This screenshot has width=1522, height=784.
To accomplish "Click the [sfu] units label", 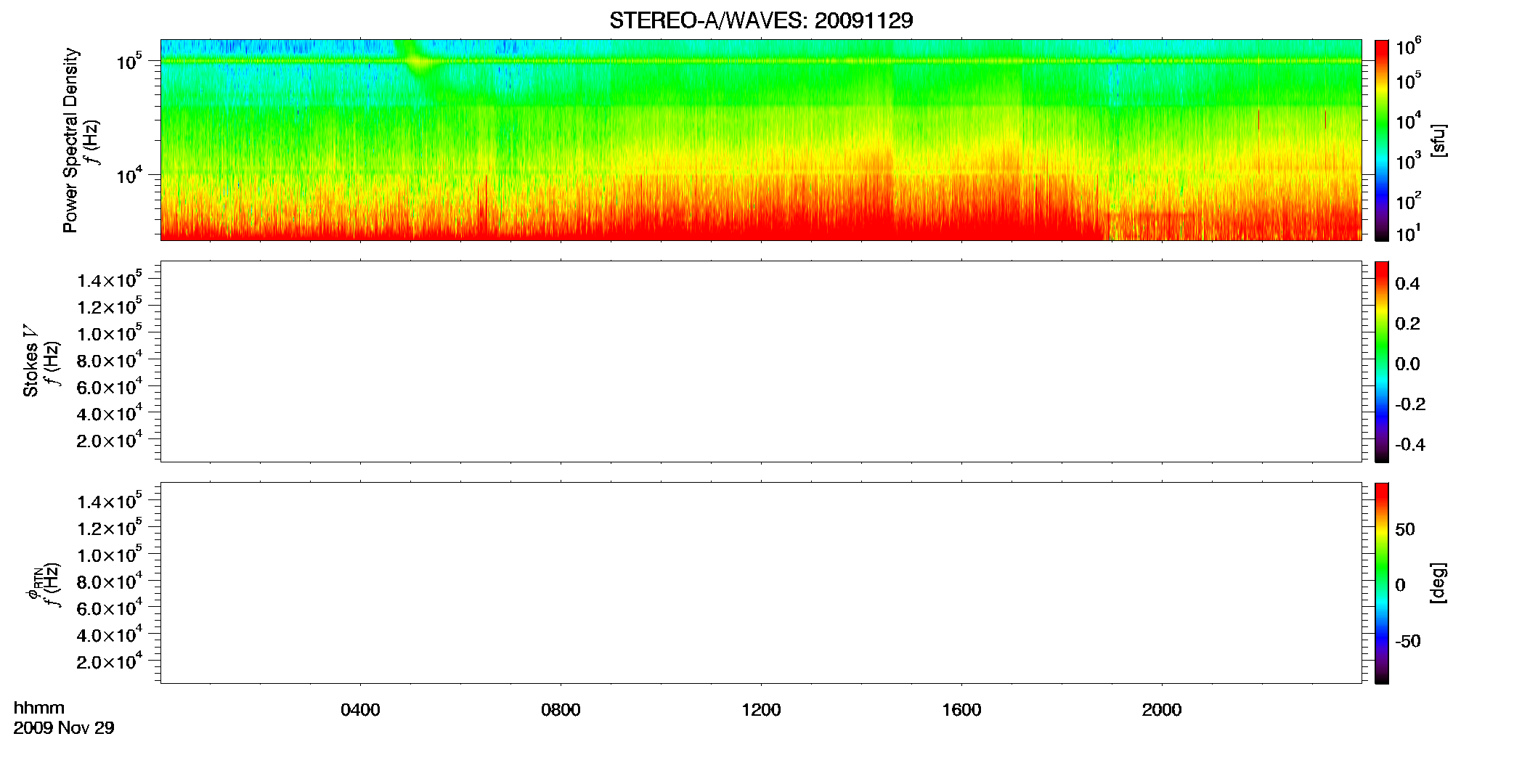I will point(1438,140).
